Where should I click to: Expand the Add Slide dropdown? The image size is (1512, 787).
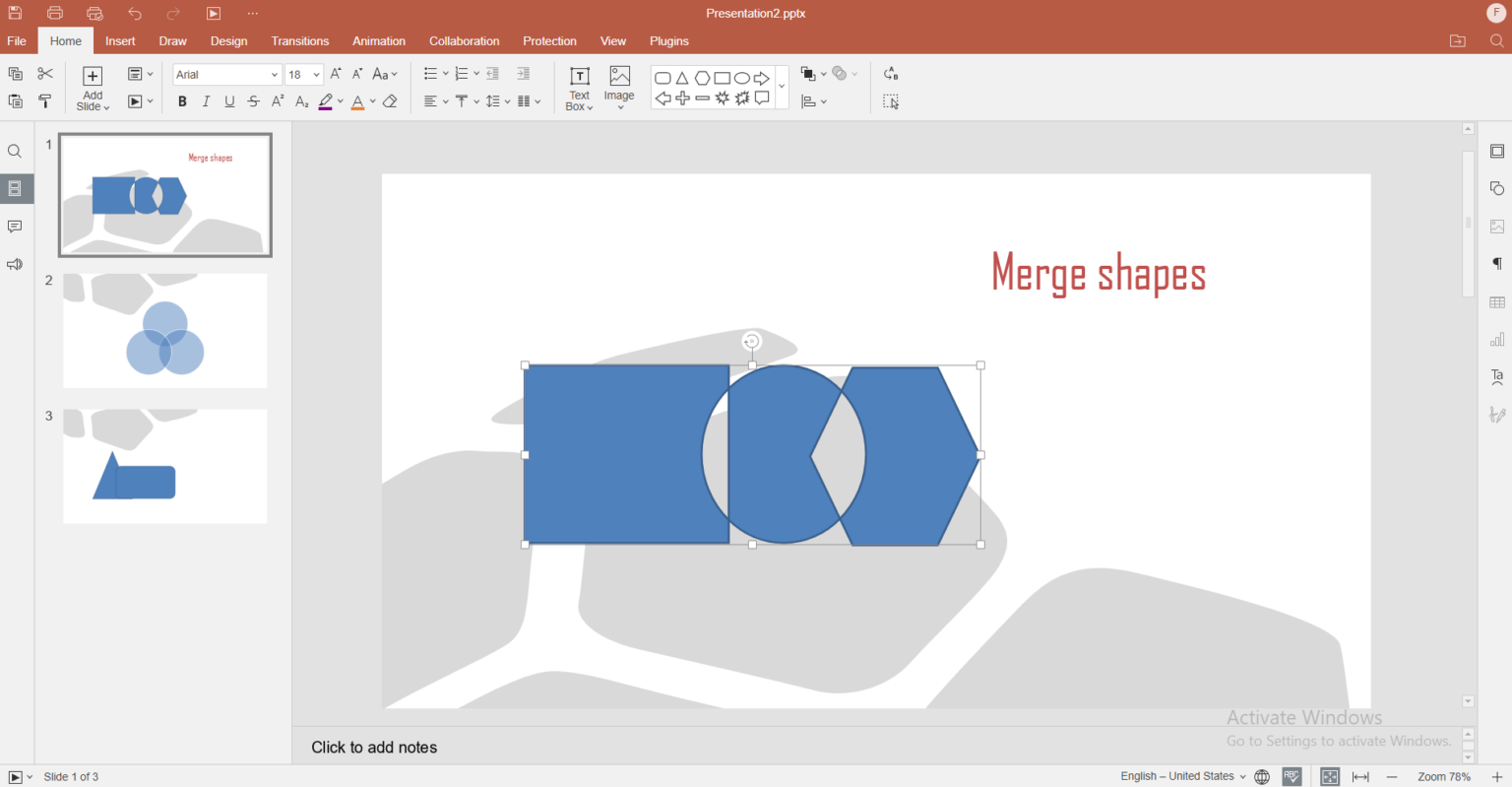tap(93, 101)
